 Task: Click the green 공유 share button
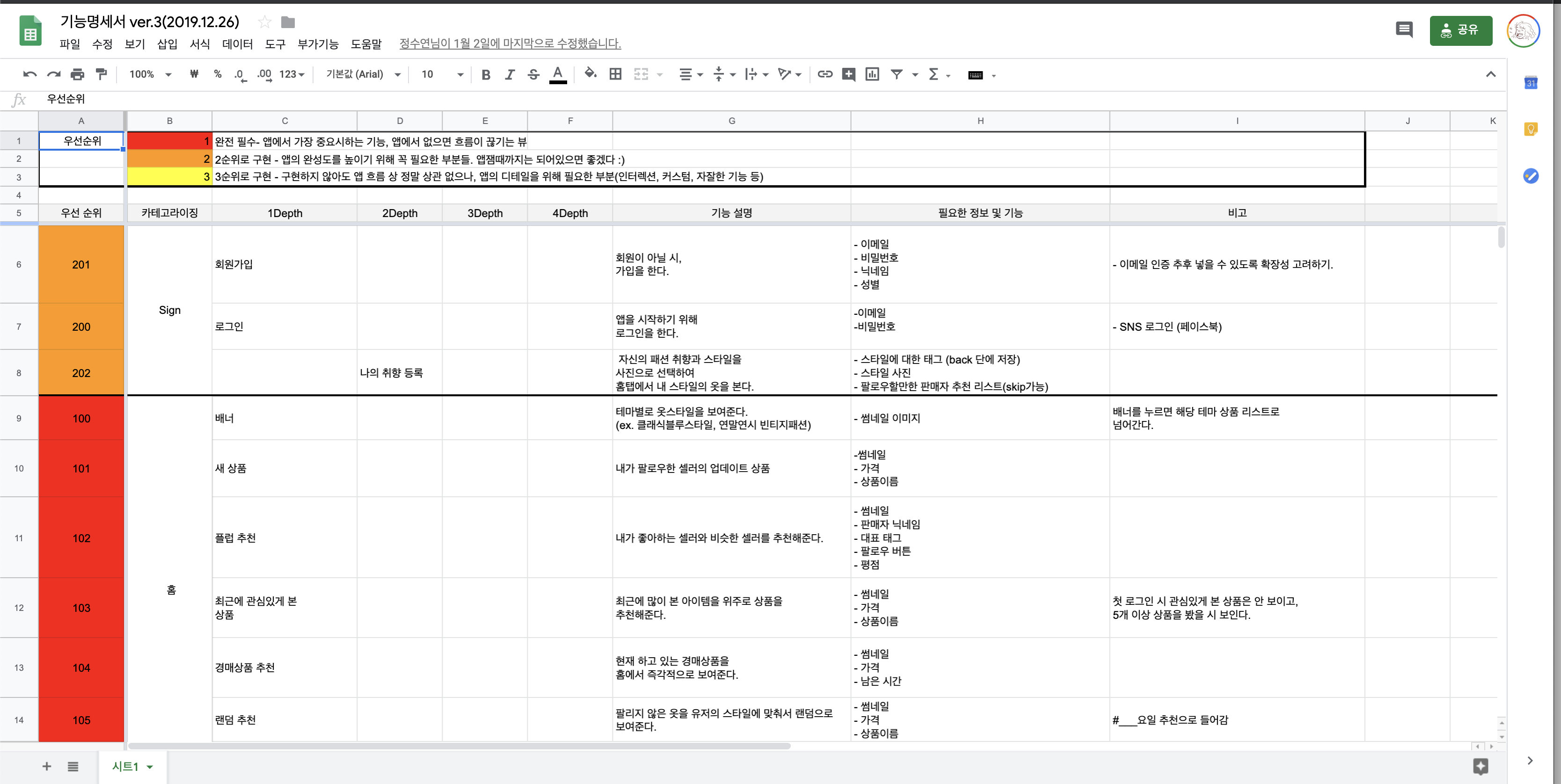click(1460, 29)
